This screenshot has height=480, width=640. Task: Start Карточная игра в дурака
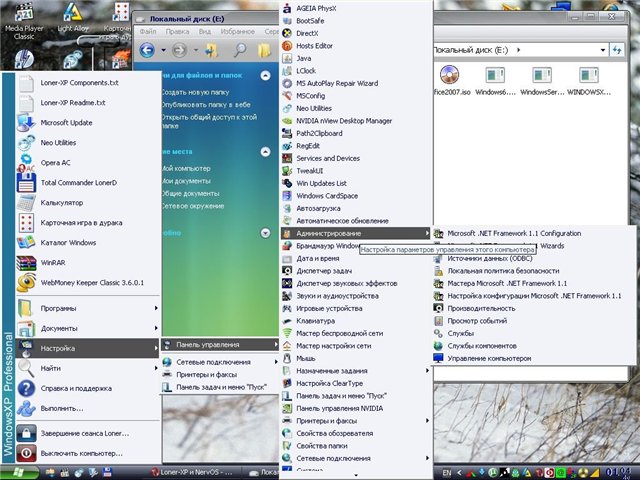88,222
